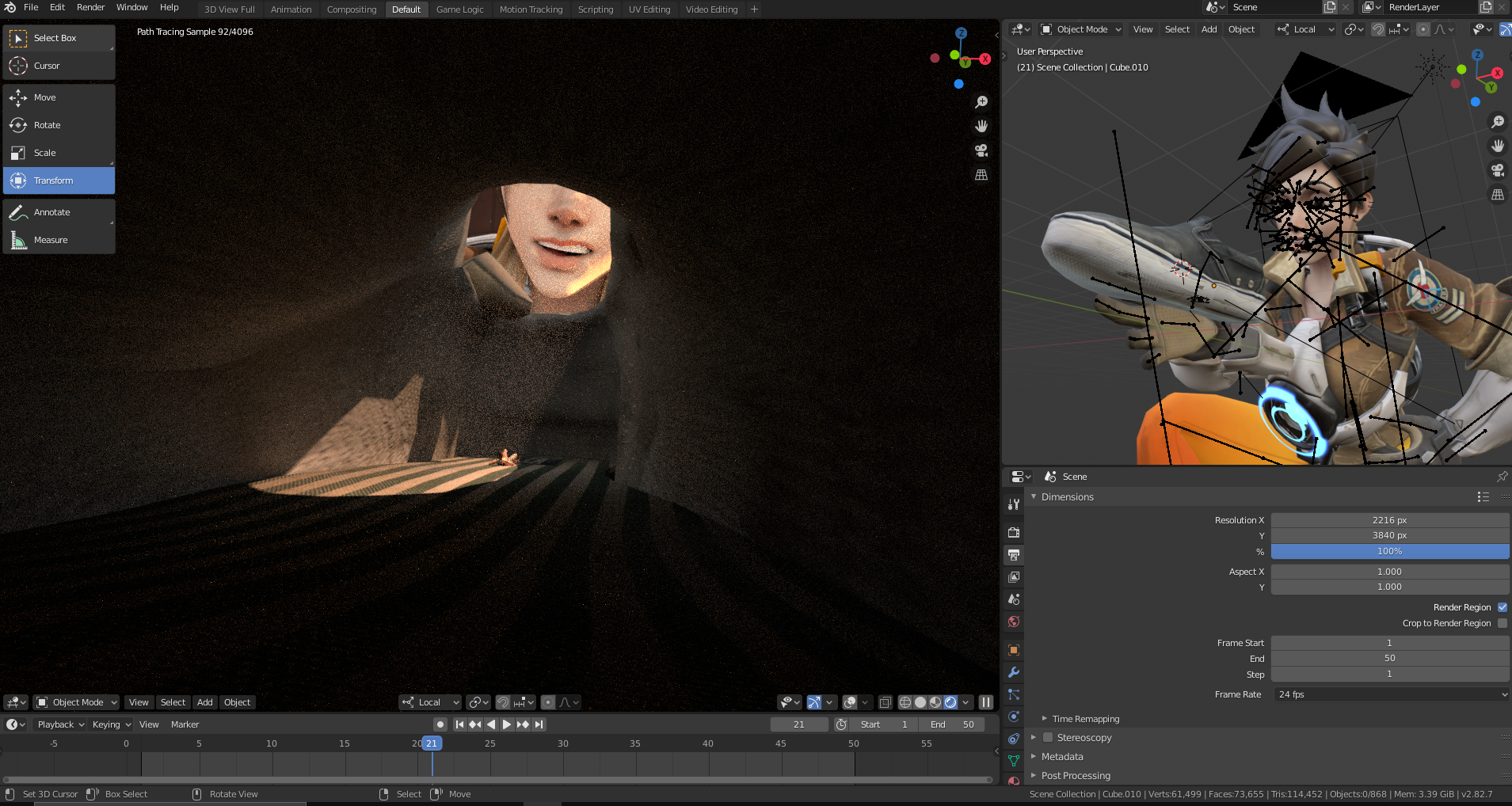Open Modifiers properties tab
The width and height of the screenshot is (1512, 806).
(x=1014, y=672)
